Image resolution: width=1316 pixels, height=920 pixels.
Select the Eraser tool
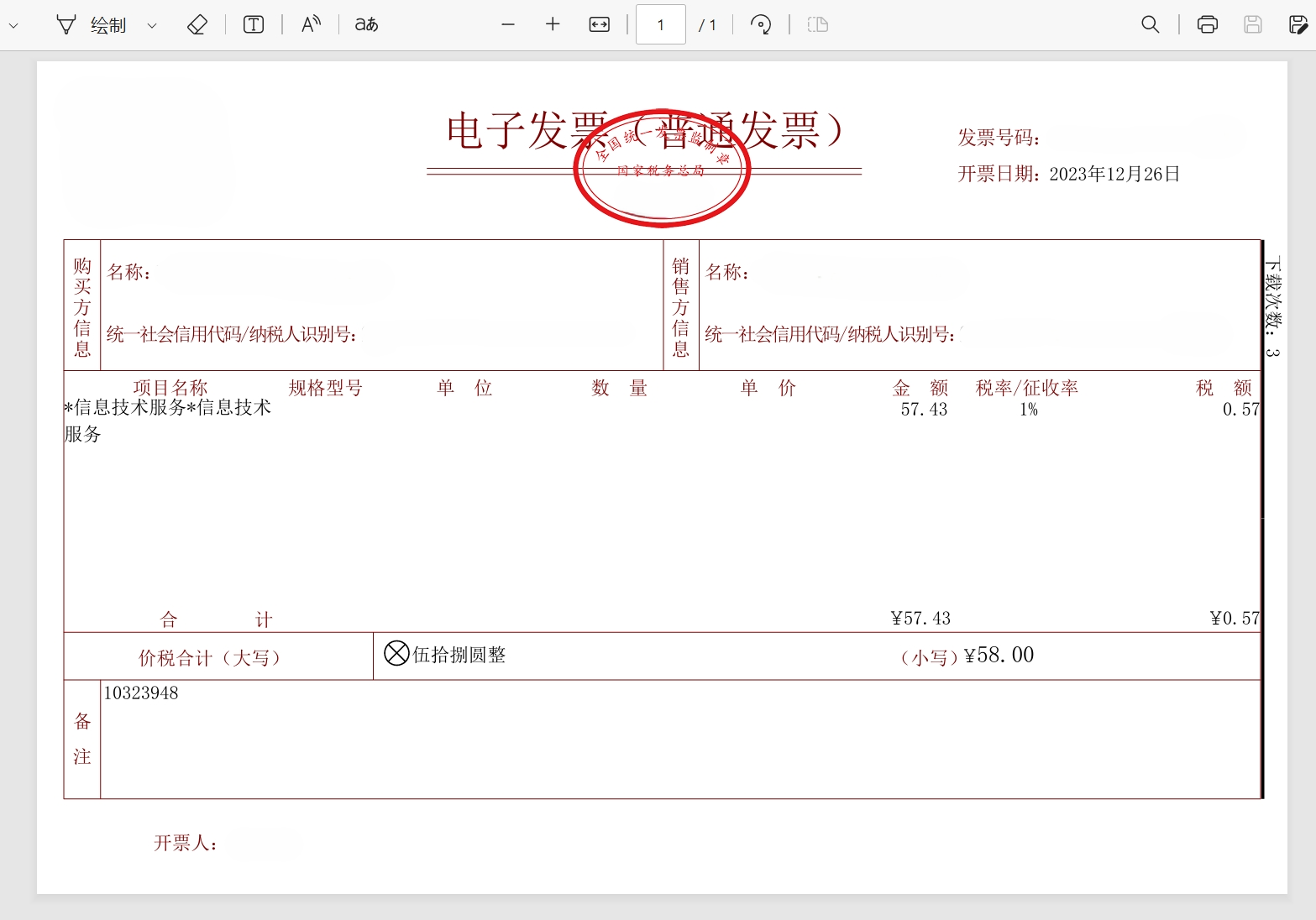pyautogui.click(x=198, y=24)
